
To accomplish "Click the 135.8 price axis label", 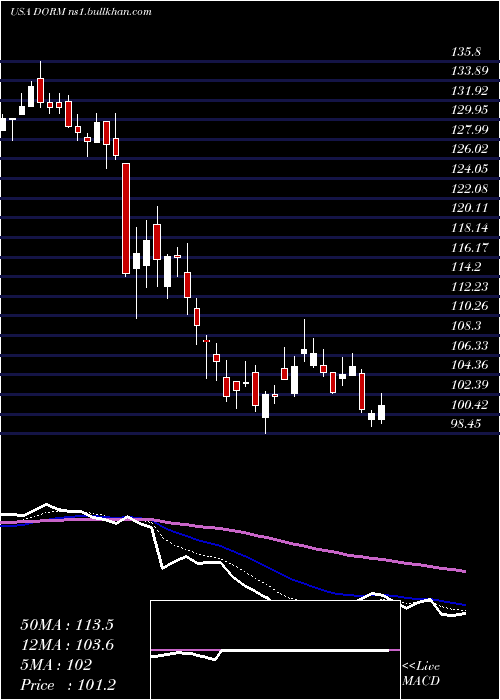I will [x=466, y=52].
